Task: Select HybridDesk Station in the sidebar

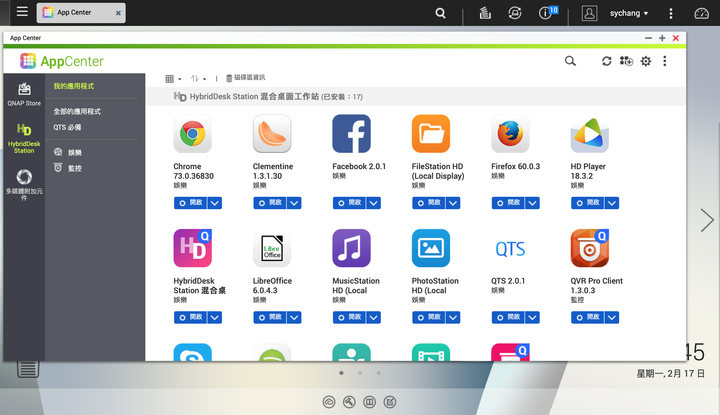Action: tap(24, 138)
